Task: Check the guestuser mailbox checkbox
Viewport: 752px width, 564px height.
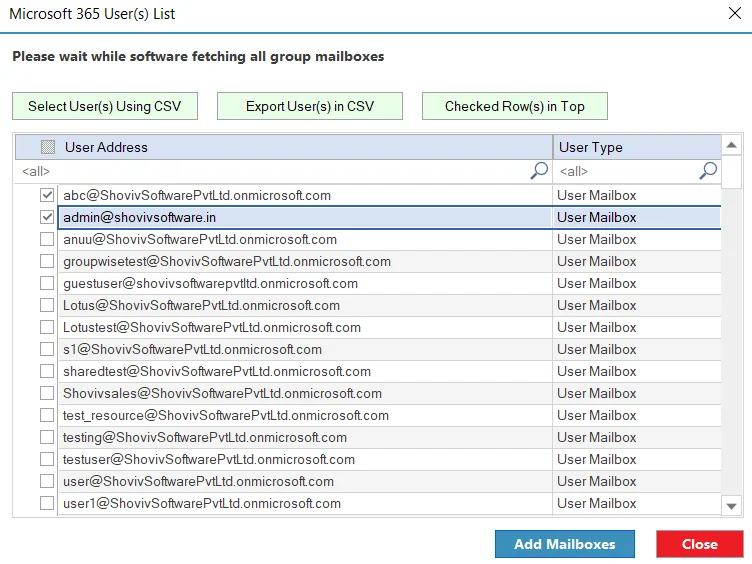Action: (47, 283)
